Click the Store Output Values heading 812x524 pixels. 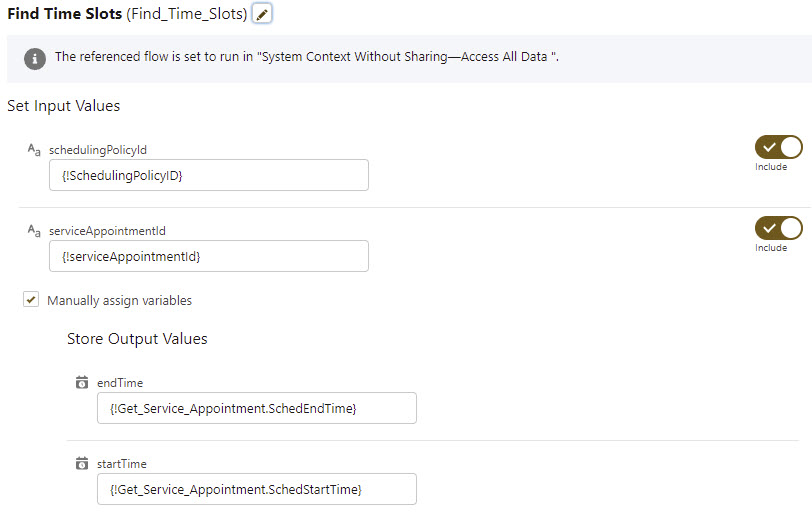click(137, 339)
